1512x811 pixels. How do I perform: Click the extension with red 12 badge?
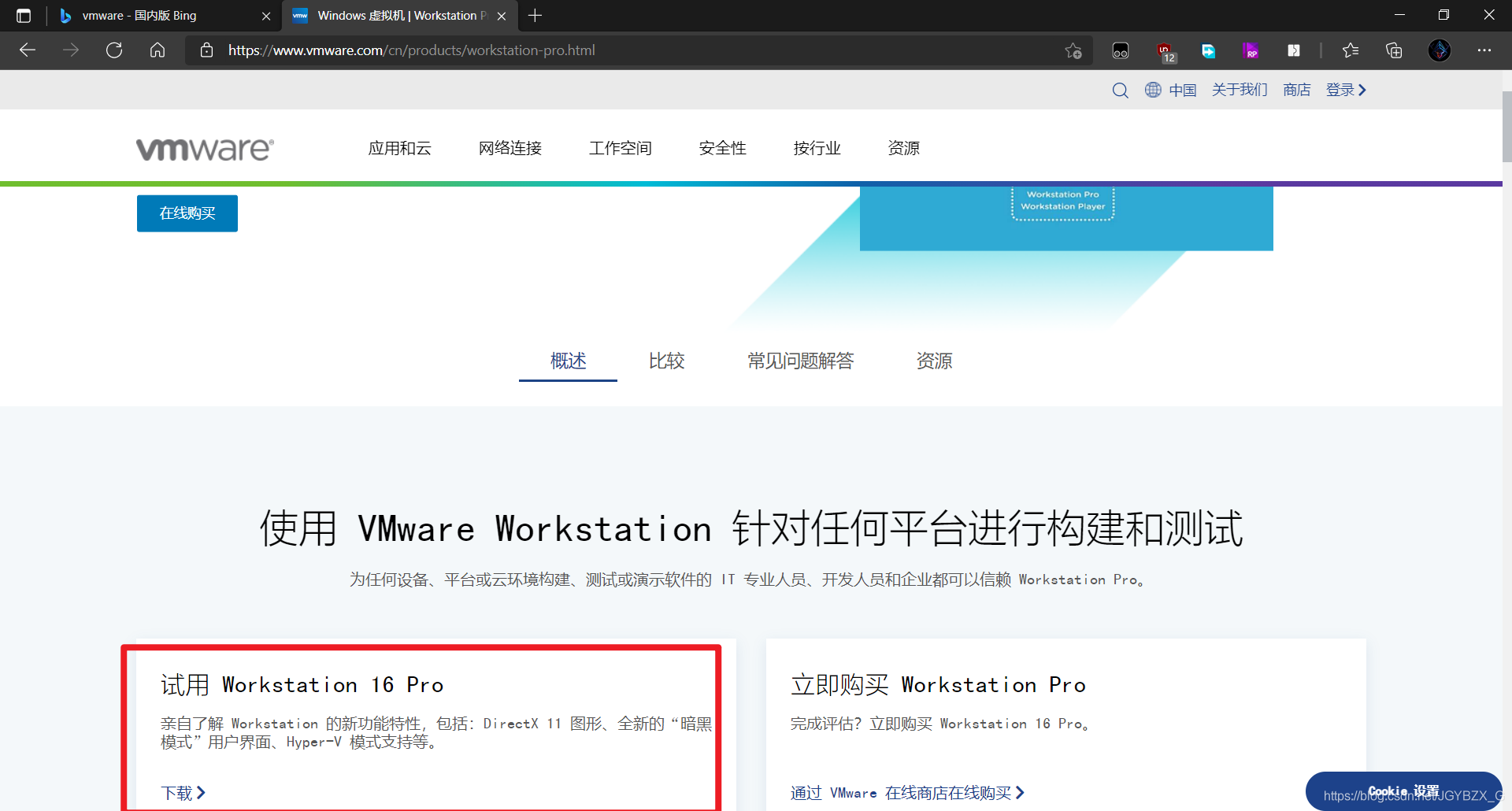point(1165,52)
